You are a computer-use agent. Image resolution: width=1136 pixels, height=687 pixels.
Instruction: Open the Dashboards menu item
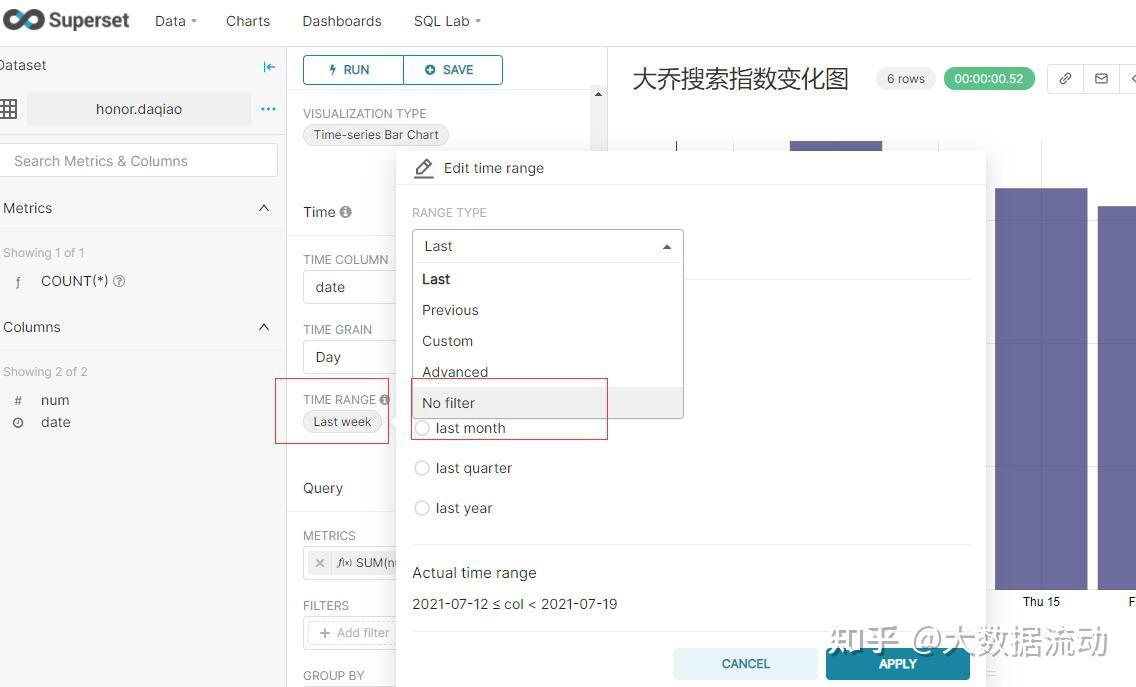click(x=341, y=20)
